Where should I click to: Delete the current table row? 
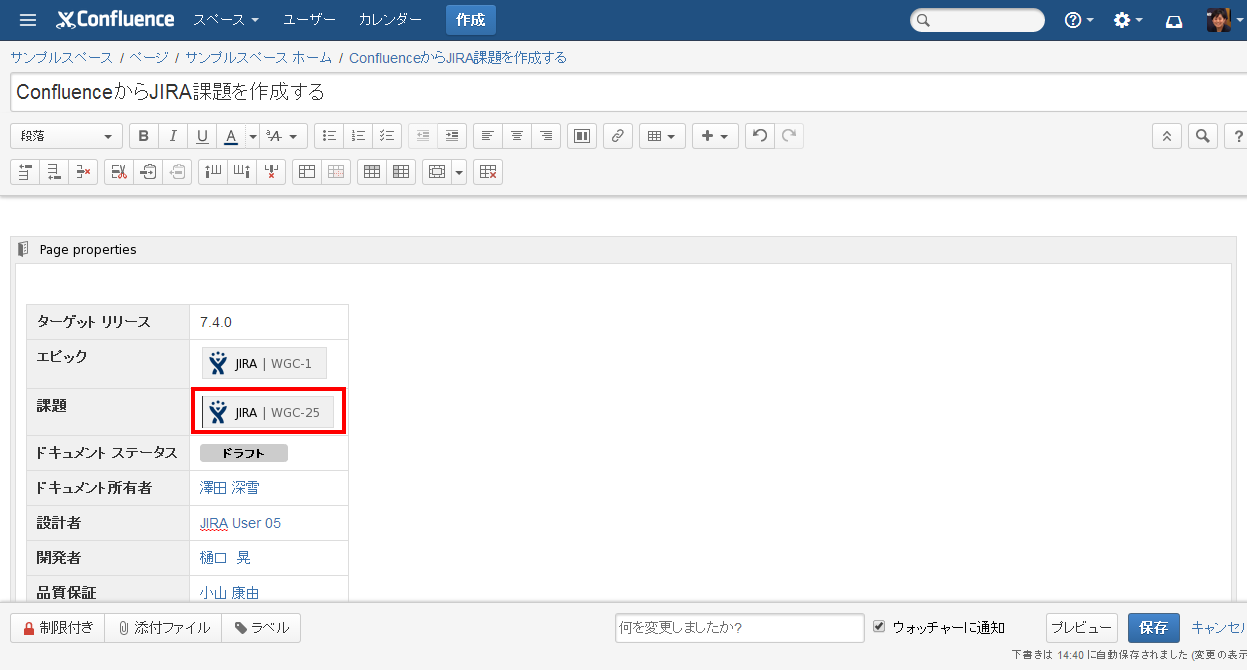(x=83, y=172)
